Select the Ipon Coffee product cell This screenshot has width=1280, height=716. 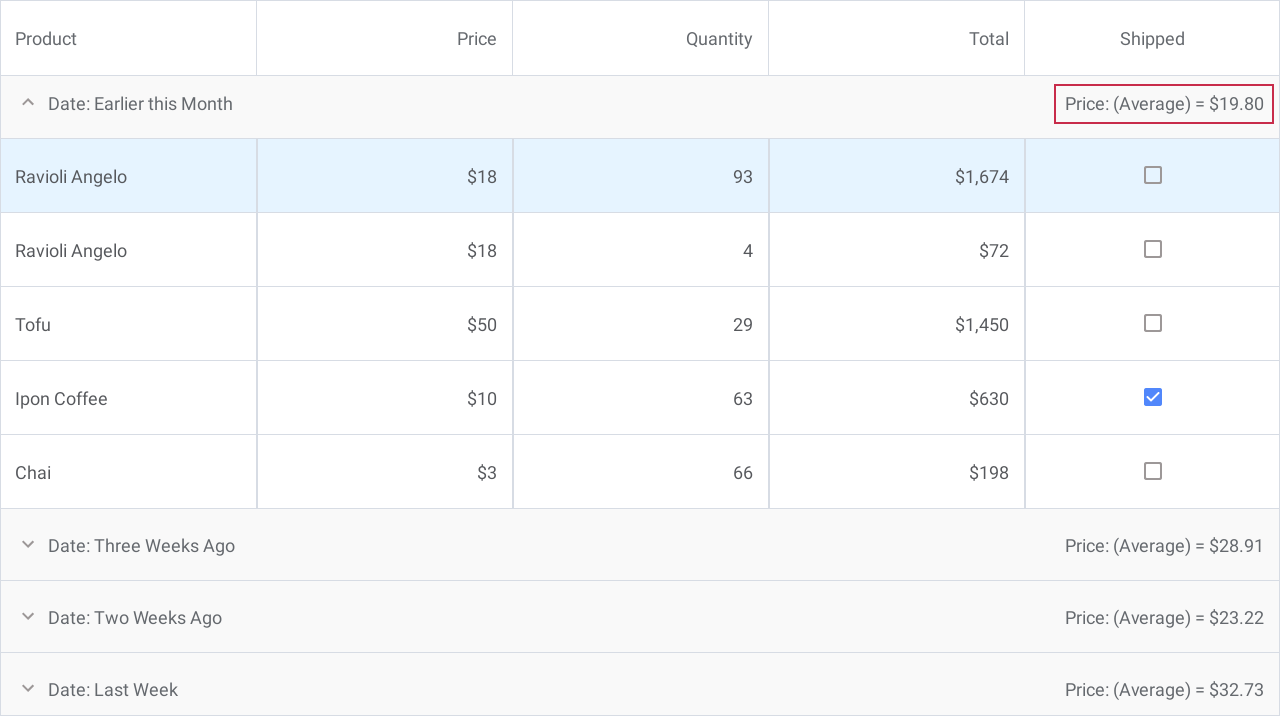click(x=61, y=398)
